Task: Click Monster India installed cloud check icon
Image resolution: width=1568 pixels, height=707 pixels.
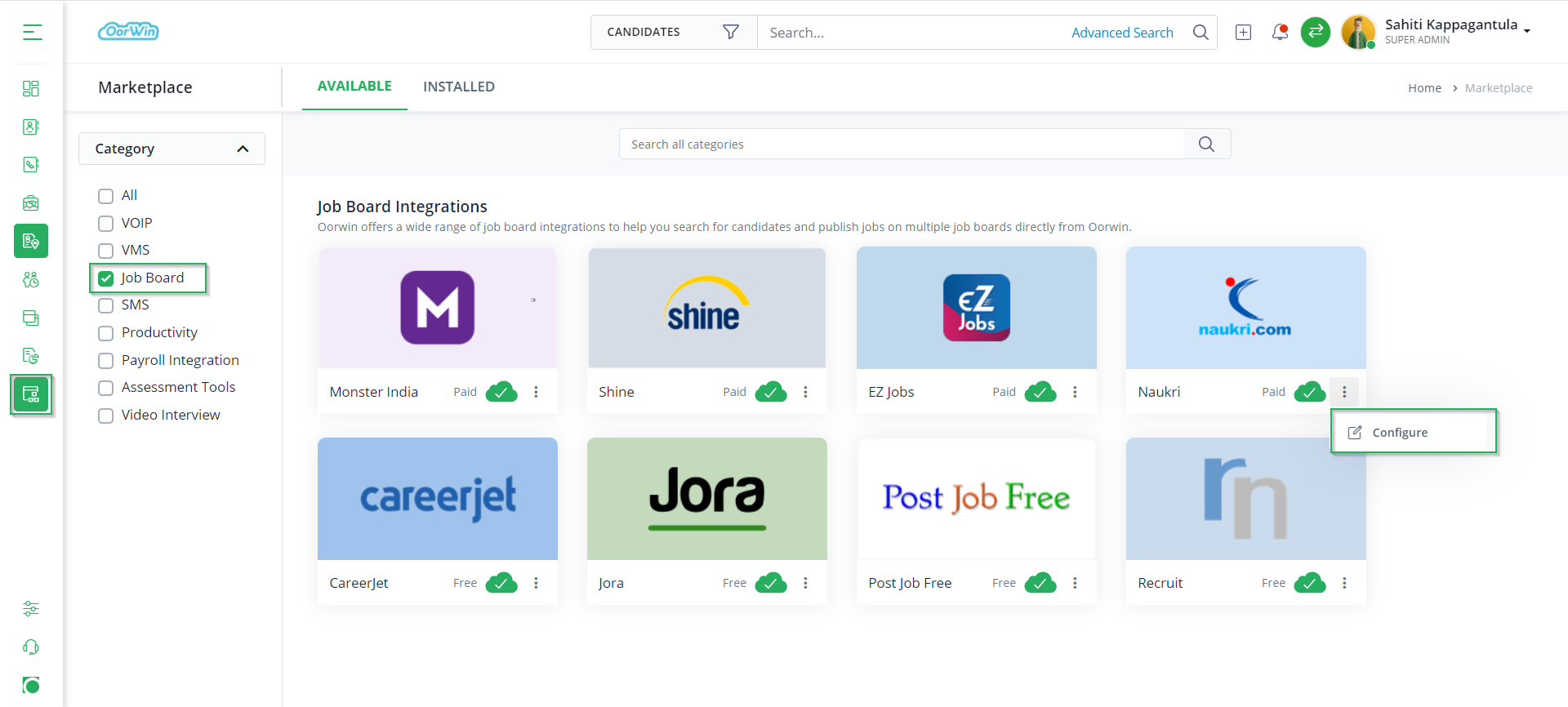Action: [x=501, y=392]
